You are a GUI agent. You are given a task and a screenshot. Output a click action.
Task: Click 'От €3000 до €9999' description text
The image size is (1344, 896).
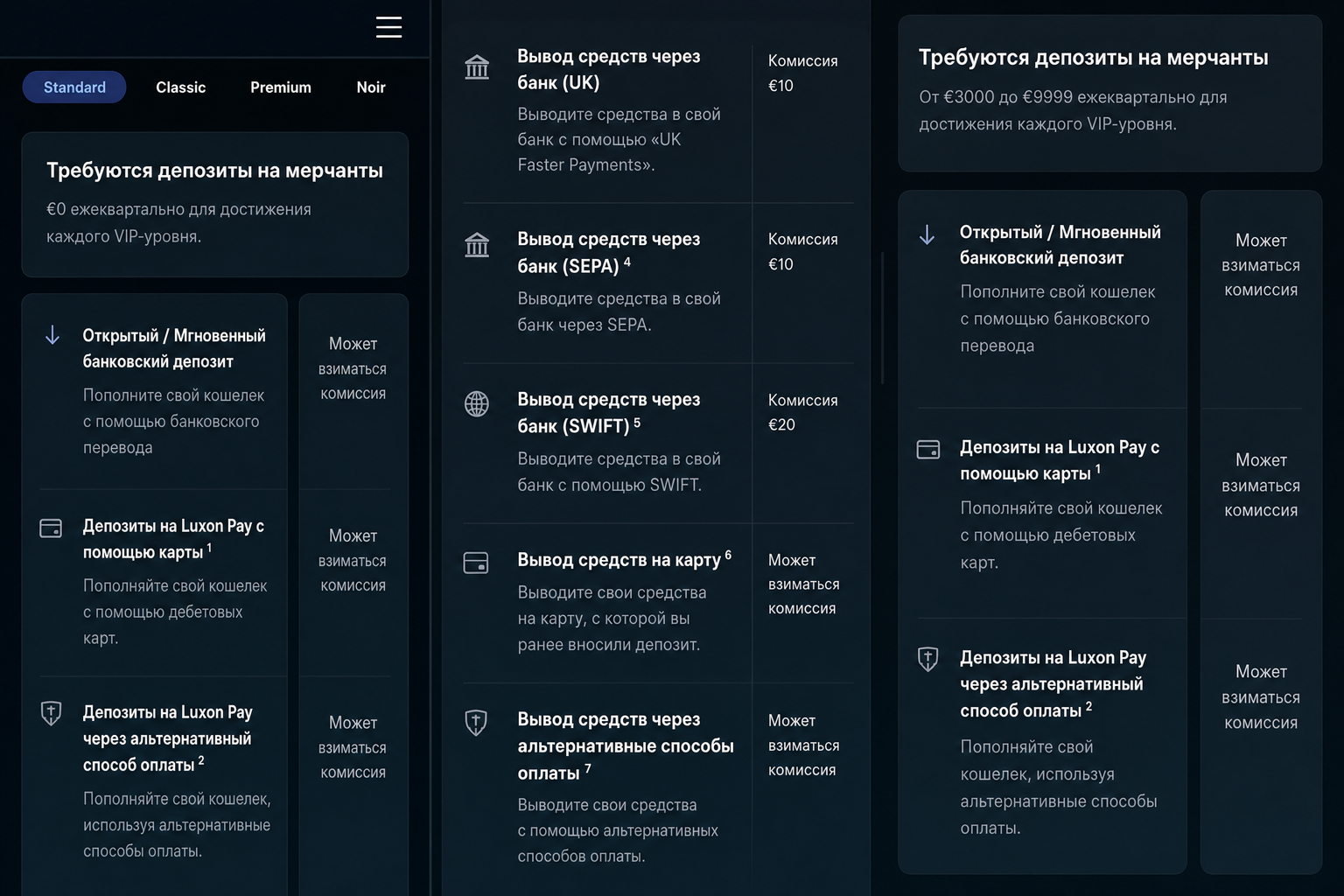1073,110
